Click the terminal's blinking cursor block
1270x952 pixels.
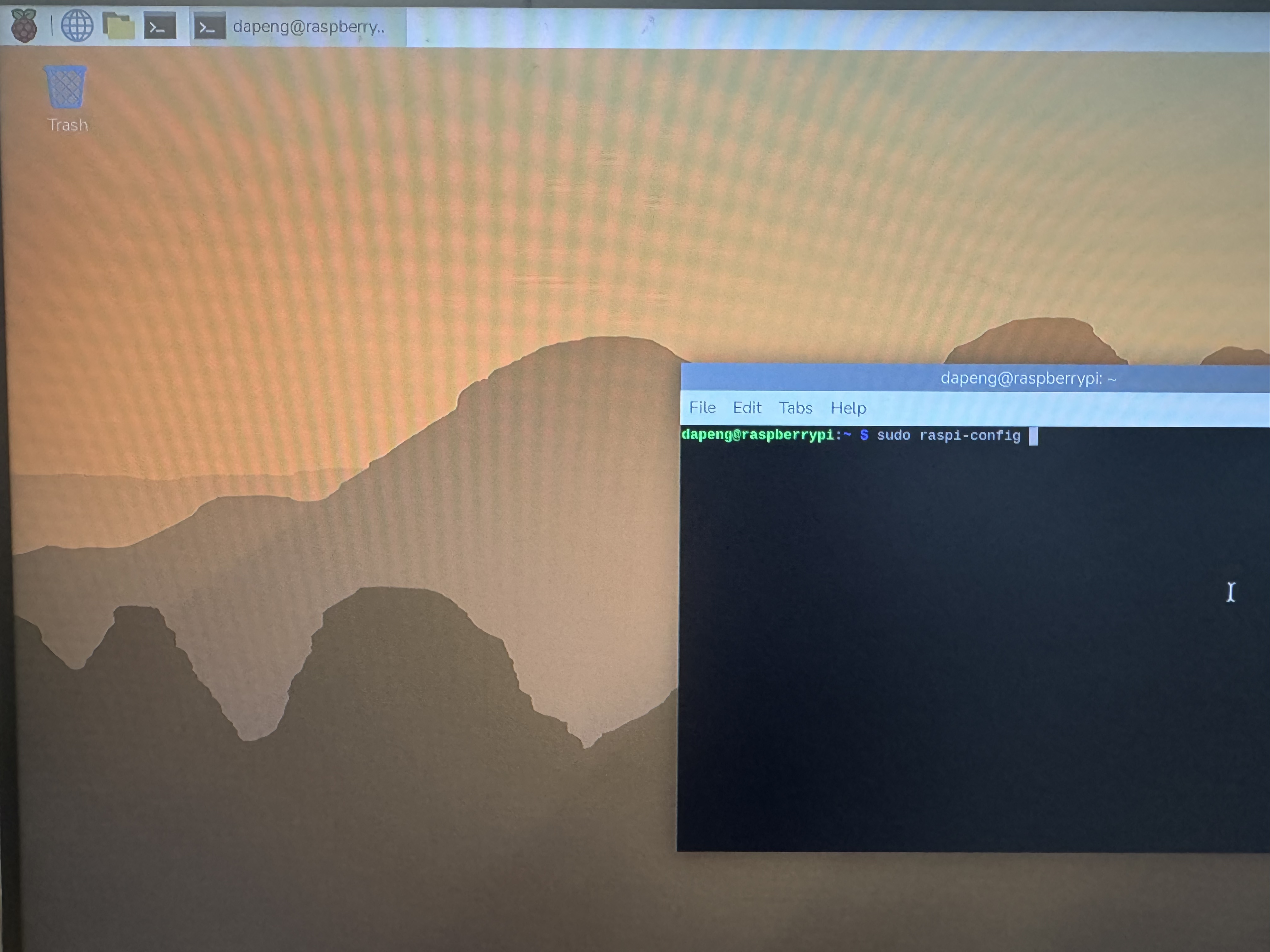click(1033, 436)
